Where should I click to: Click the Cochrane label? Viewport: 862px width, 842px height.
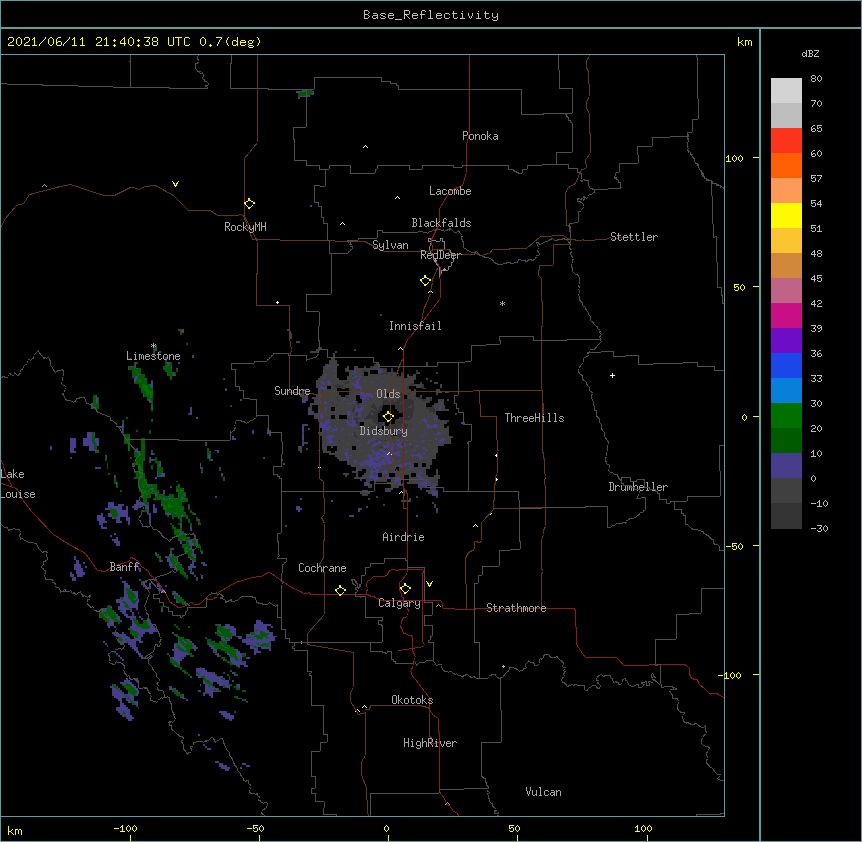pos(322,568)
